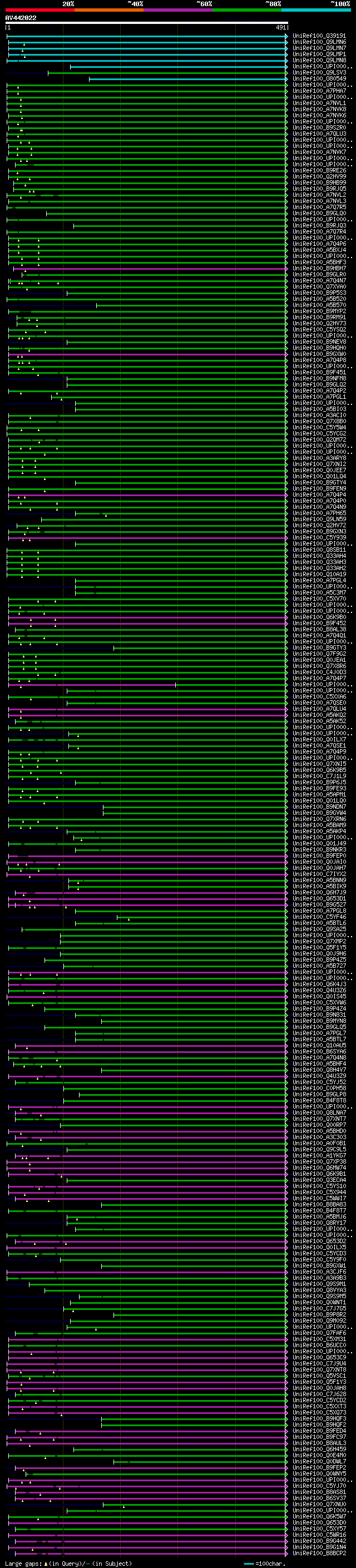Select hit label UniRef100_B9P8R2
The image size is (356, 1568).
319,1315
